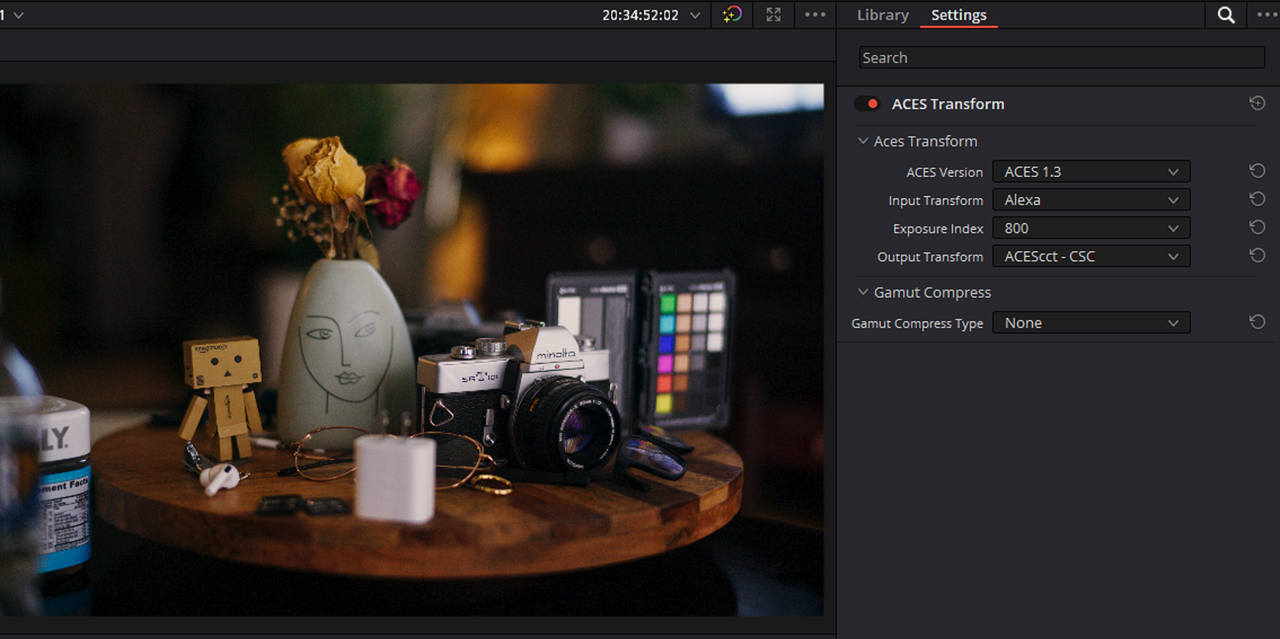1280x639 pixels.
Task: Reset the entire ACES Transform effect
Action: point(1257,104)
